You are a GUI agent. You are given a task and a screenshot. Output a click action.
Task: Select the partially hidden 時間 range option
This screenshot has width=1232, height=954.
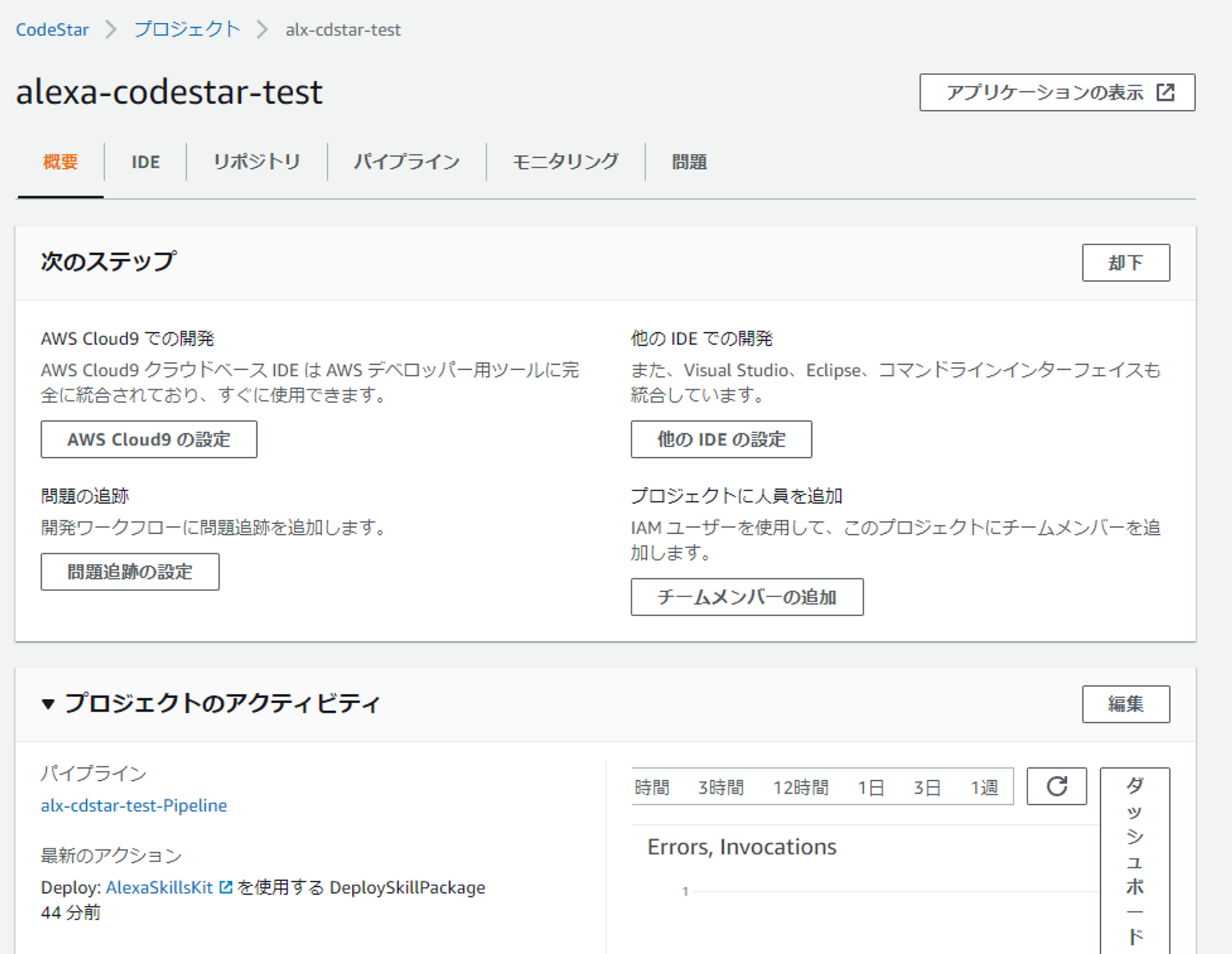pyautogui.click(x=651, y=787)
